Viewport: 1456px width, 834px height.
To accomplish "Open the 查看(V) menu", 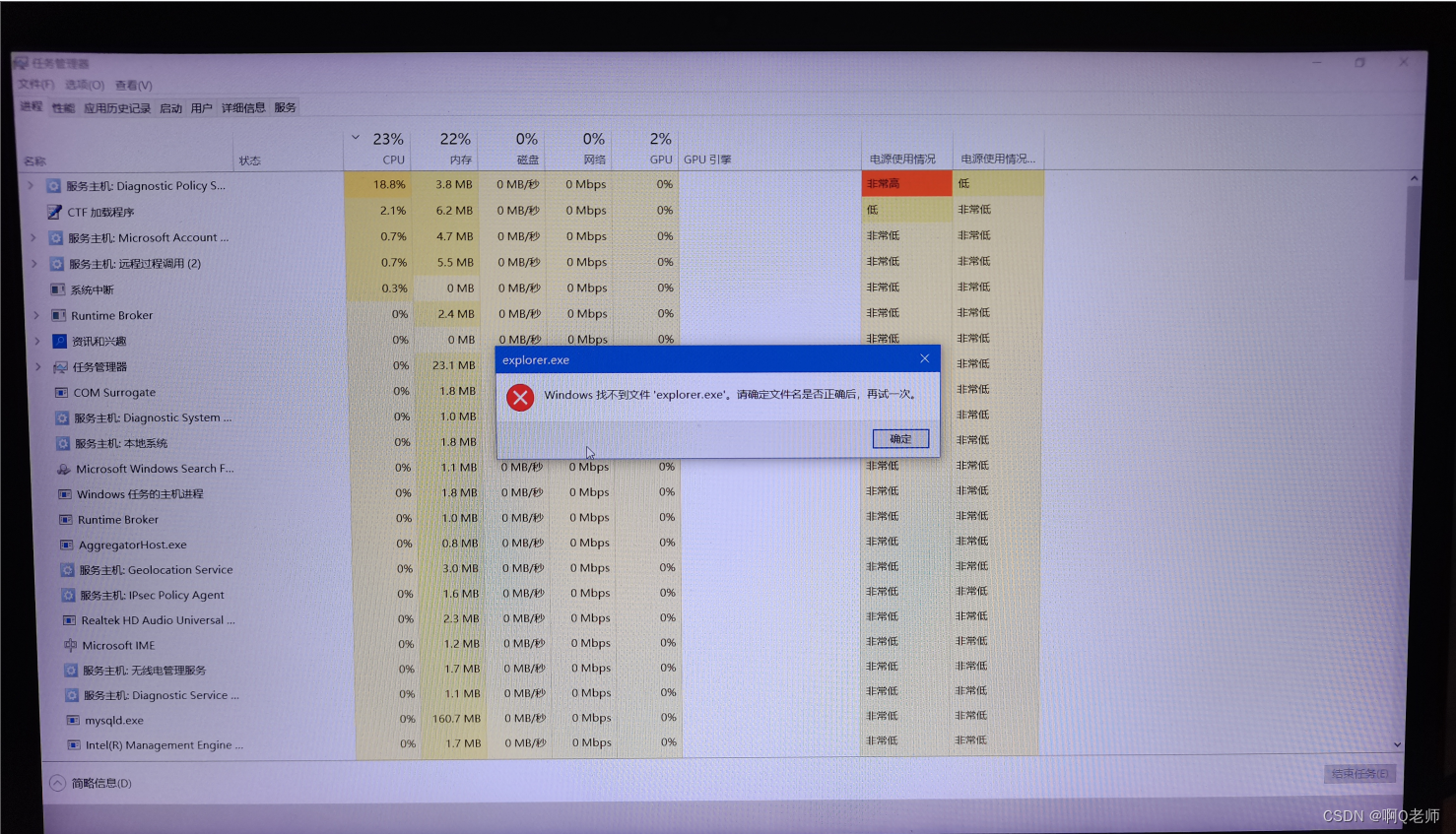I will pos(134,86).
